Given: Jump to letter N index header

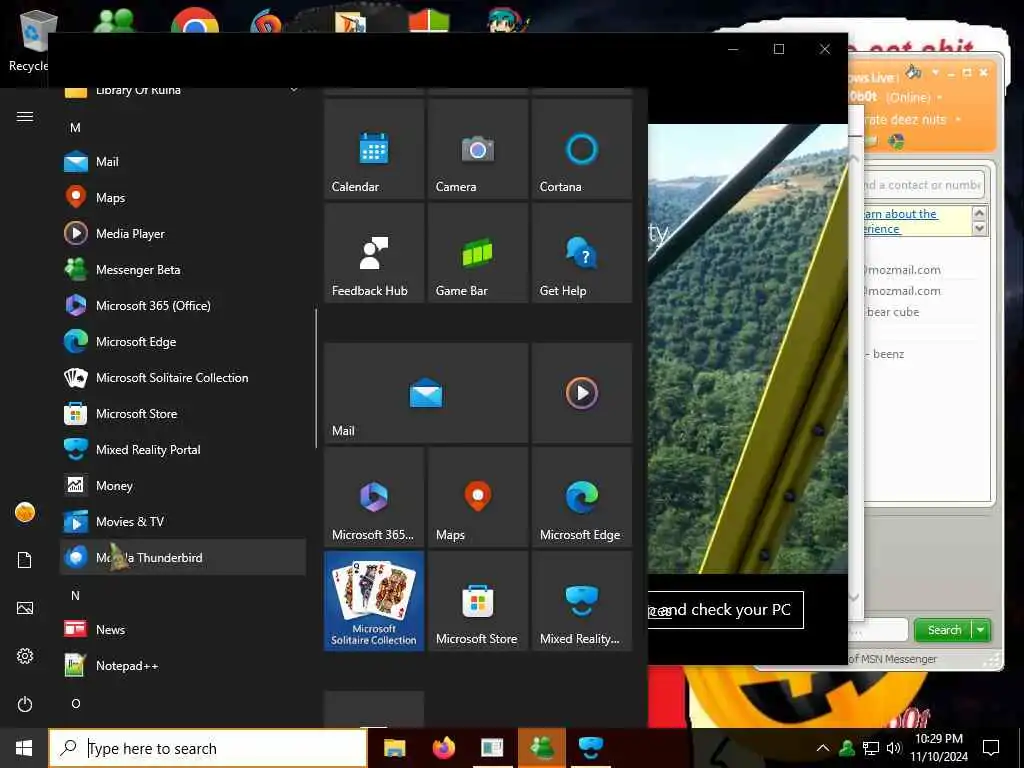Looking at the screenshot, I should point(76,596).
